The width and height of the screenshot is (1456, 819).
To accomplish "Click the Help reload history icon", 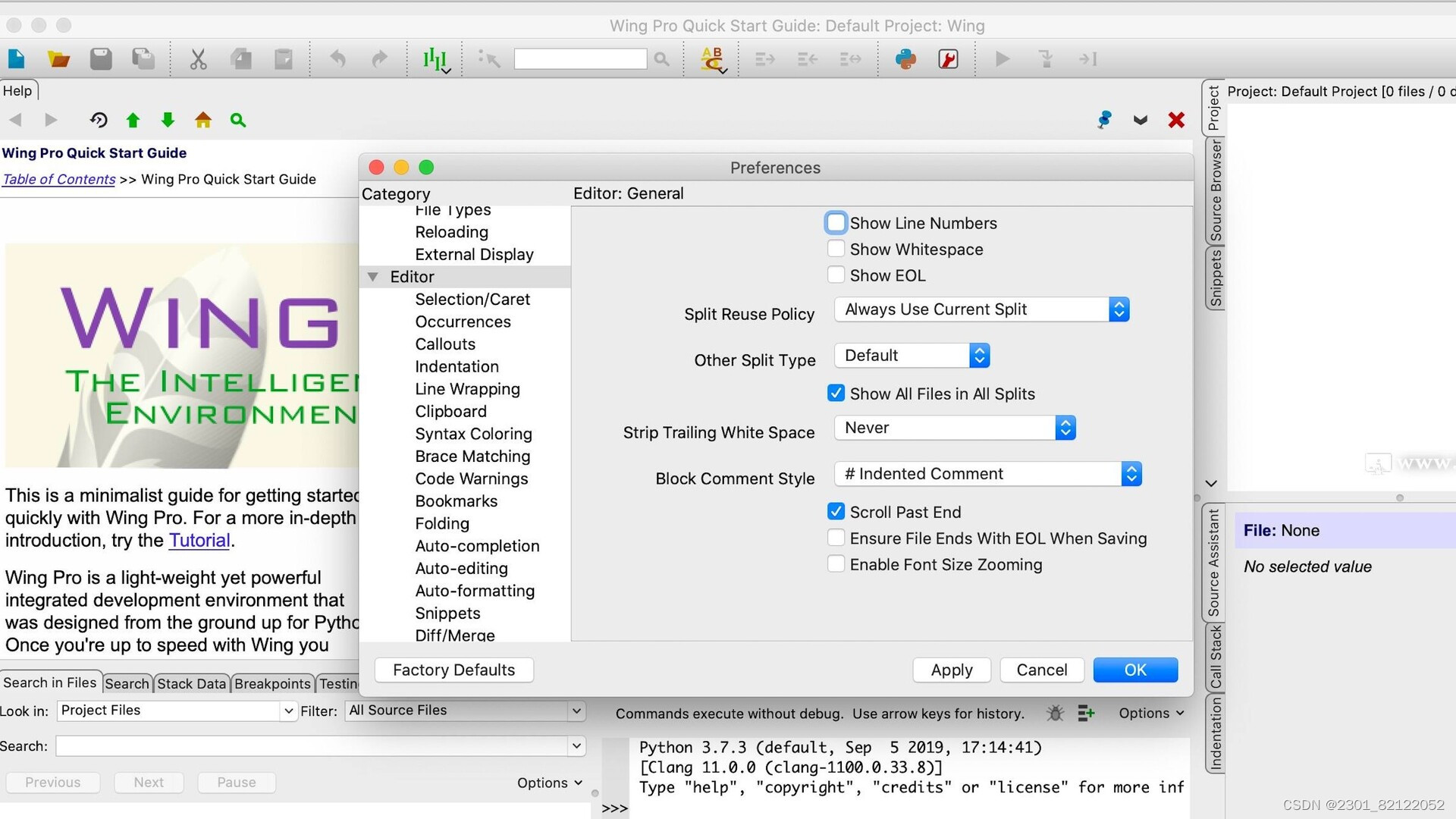I will (x=99, y=120).
